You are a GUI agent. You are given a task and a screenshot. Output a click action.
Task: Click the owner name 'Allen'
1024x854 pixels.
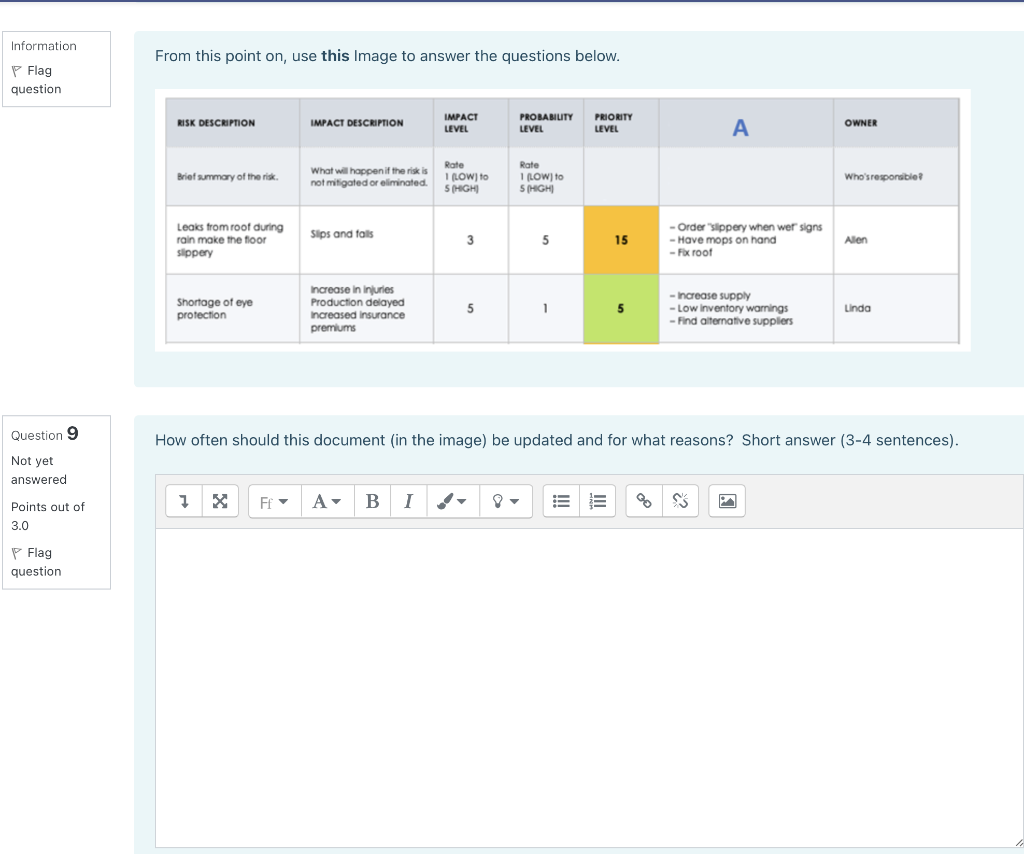[x=856, y=240]
